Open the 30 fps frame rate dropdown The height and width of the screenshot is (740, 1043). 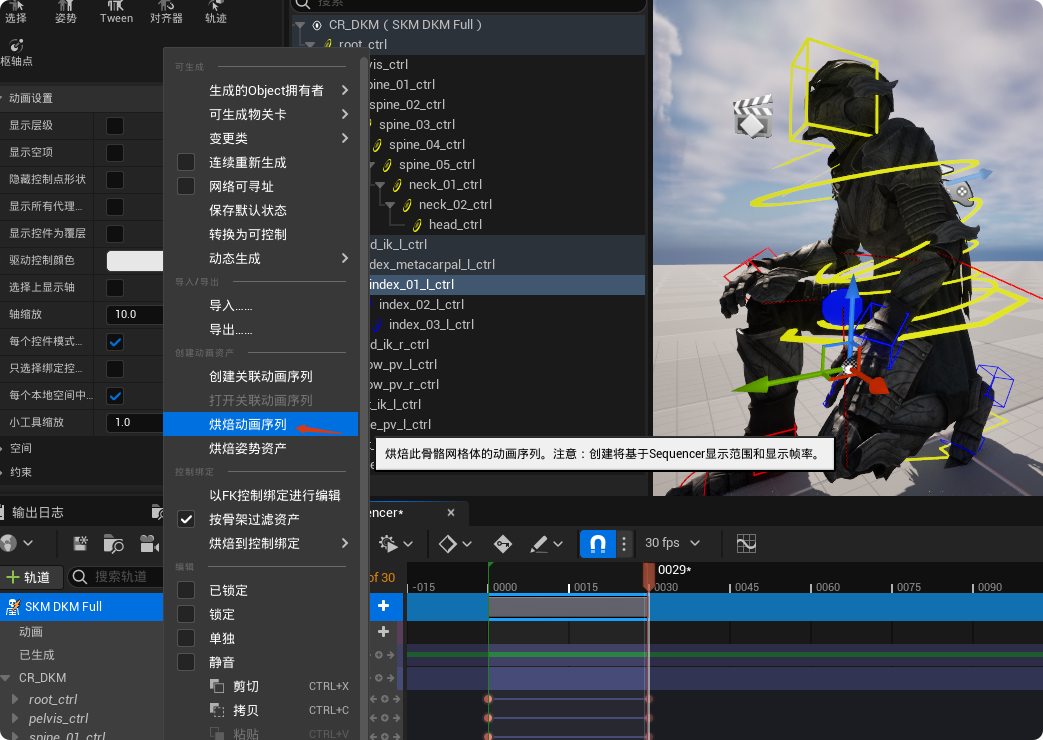(x=672, y=543)
